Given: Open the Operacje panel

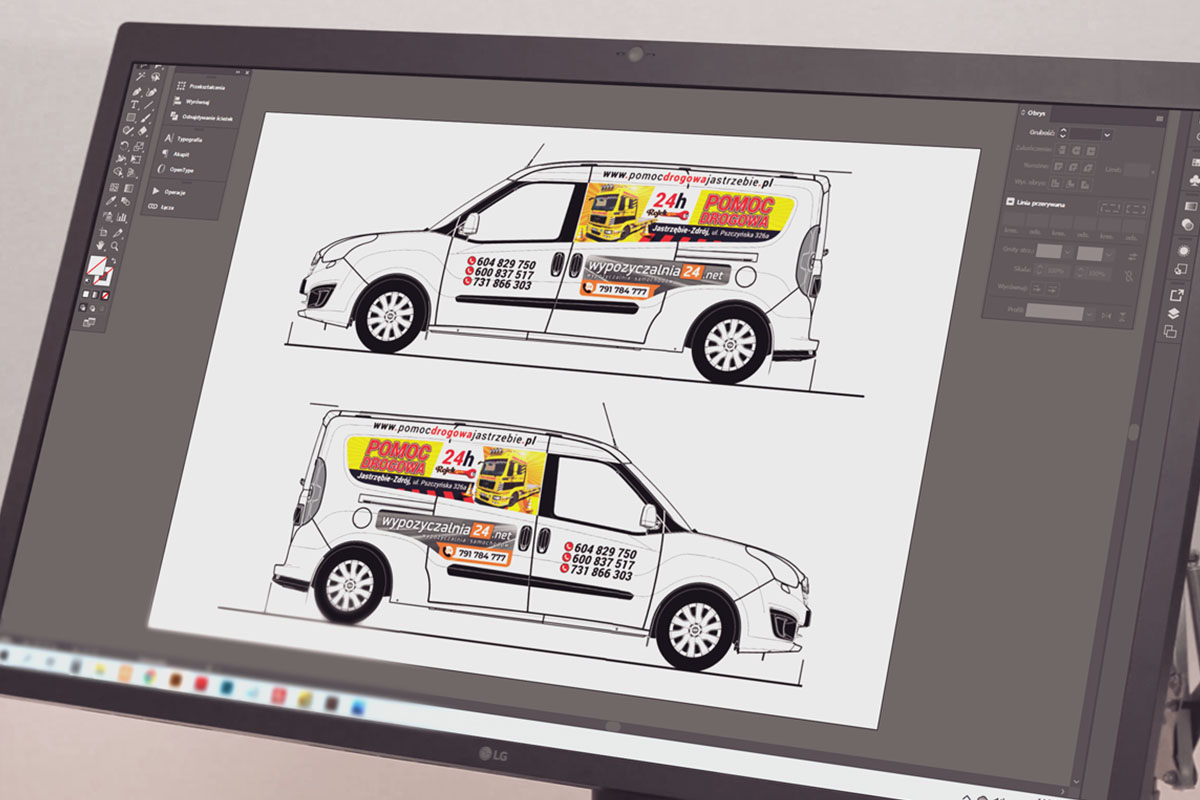Looking at the screenshot, I should point(168,191).
